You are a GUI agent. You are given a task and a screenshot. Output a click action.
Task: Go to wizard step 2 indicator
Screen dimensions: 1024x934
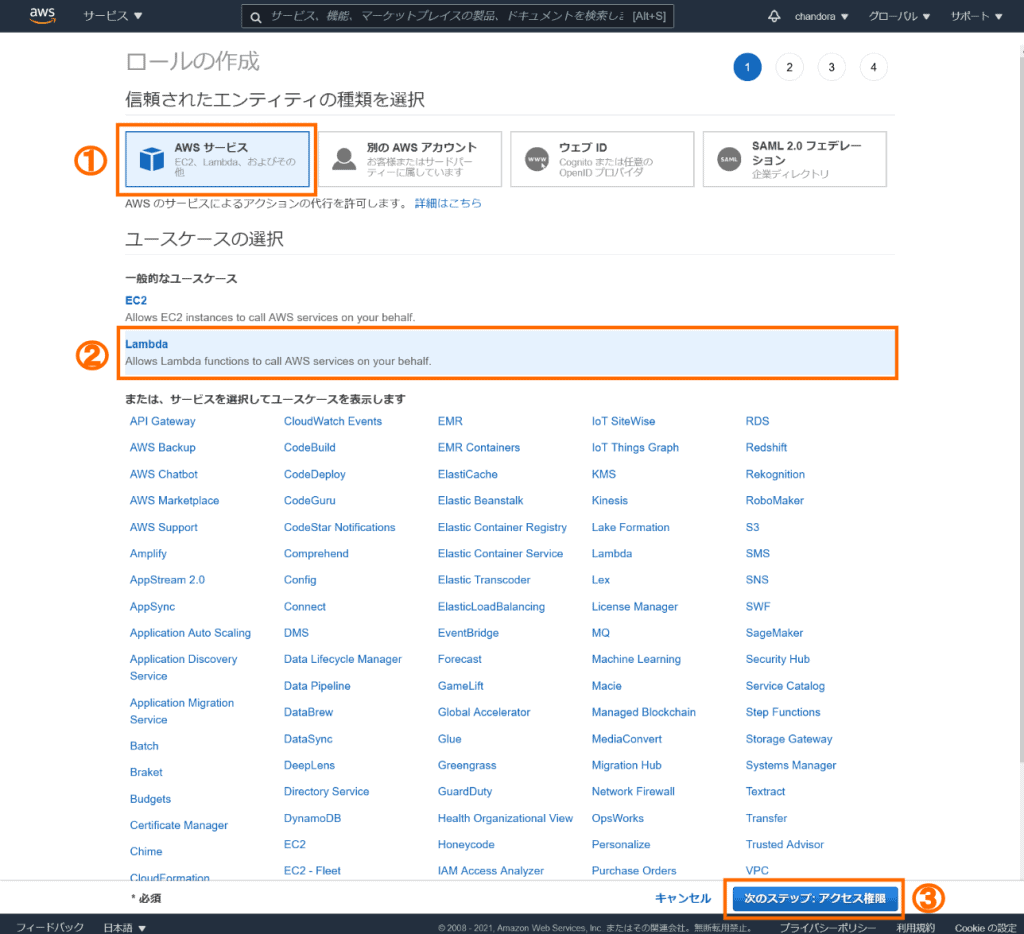click(x=789, y=67)
